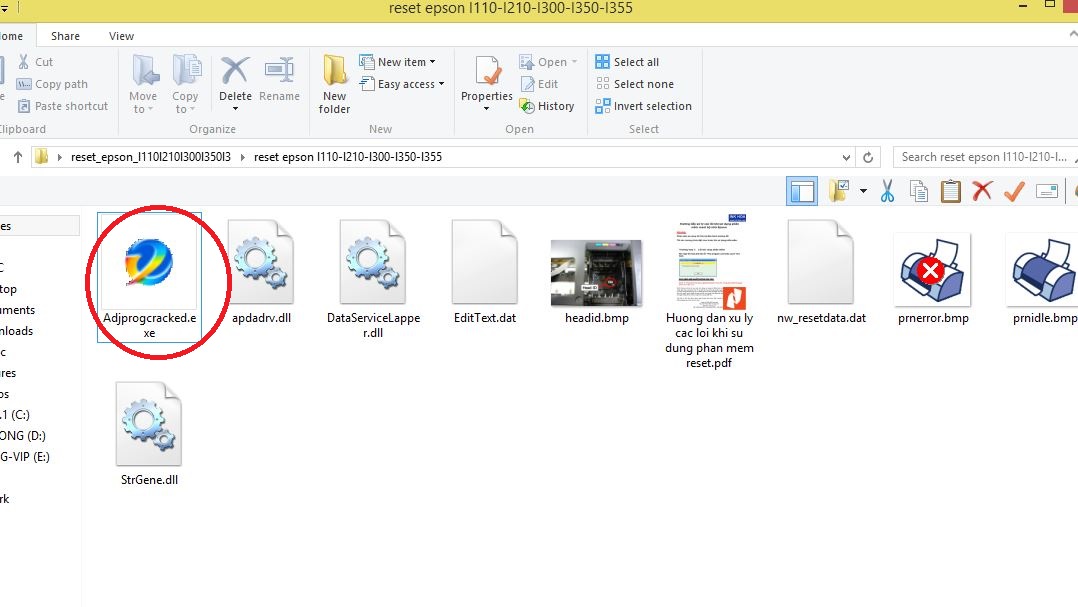Toggle the preview pane layout button
1078x607 pixels.
pyautogui.click(x=802, y=191)
